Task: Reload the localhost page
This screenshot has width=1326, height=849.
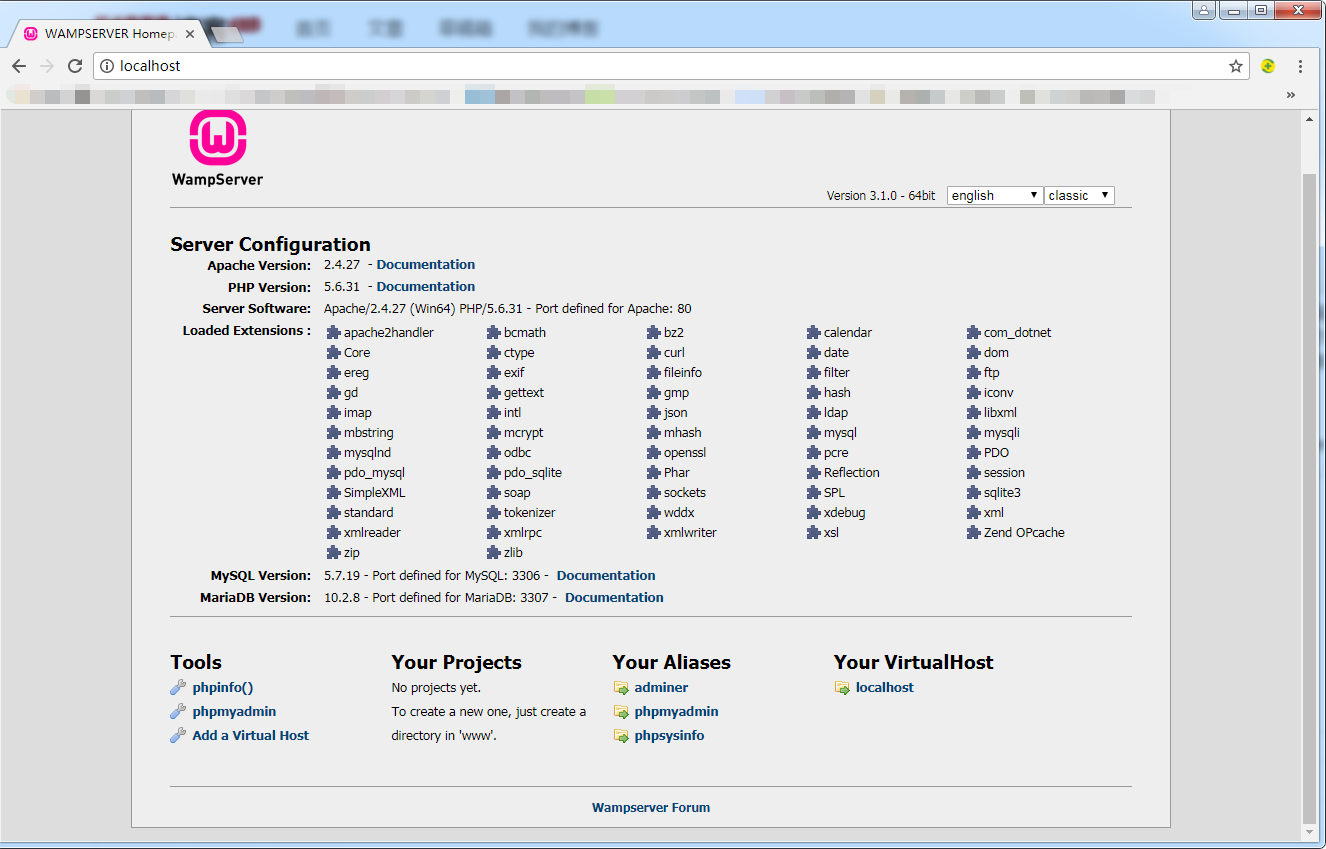Action: pyautogui.click(x=75, y=66)
